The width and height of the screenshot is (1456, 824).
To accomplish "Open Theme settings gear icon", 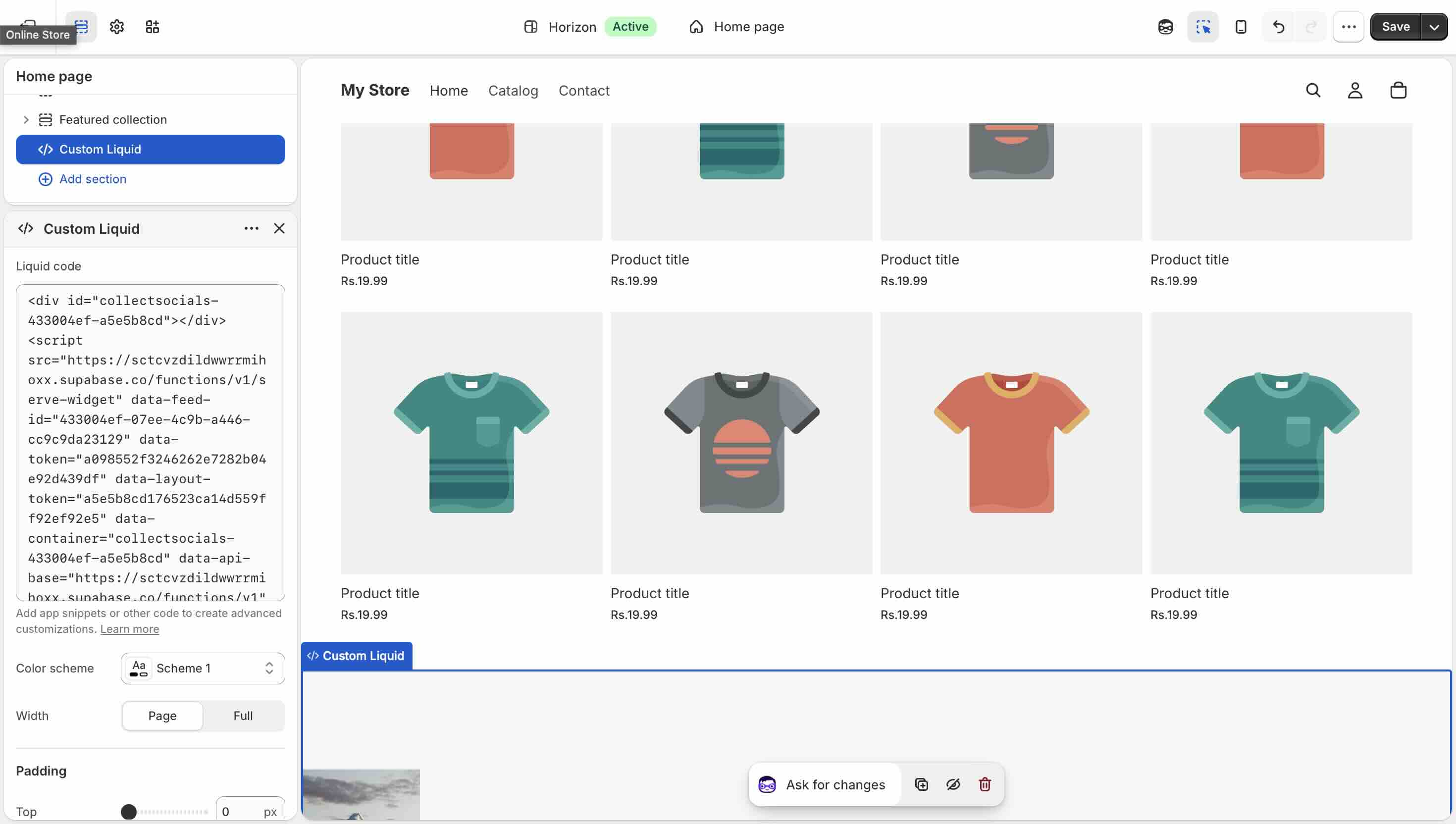I will pyautogui.click(x=116, y=27).
